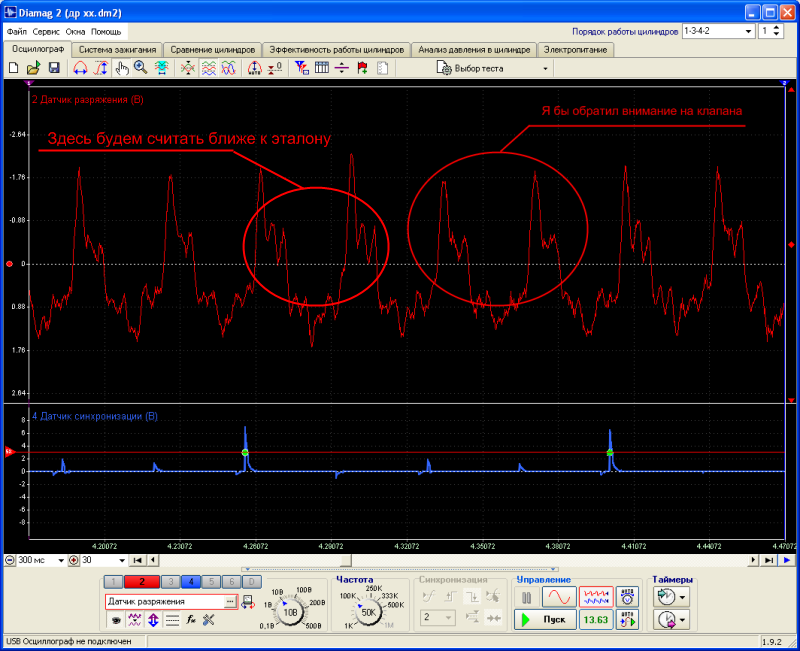Click the horizontal lines style icon
800x651 pixels.
[x=172, y=620]
